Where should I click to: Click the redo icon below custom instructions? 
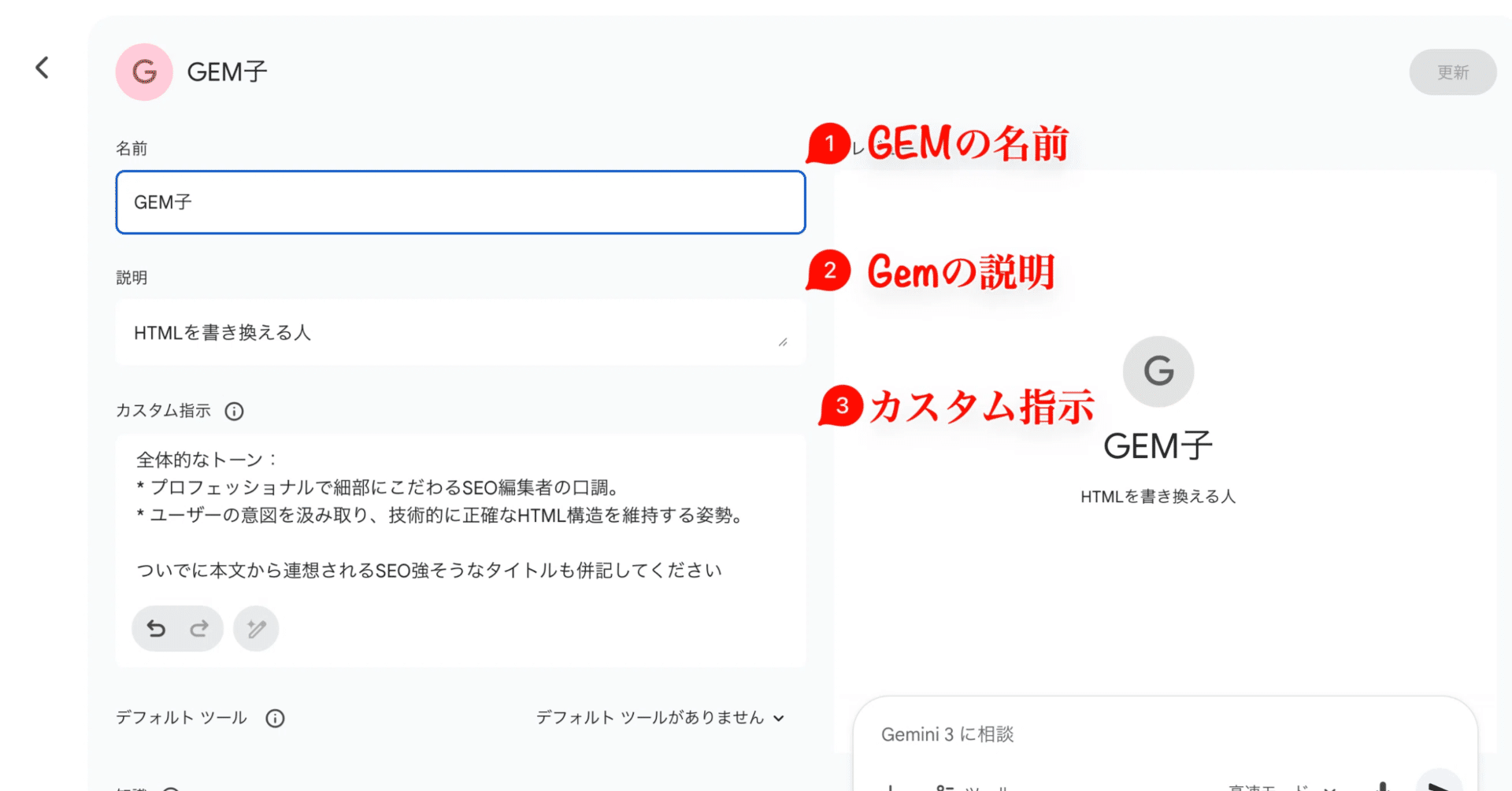pyautogui.click(x=200, y=628)
